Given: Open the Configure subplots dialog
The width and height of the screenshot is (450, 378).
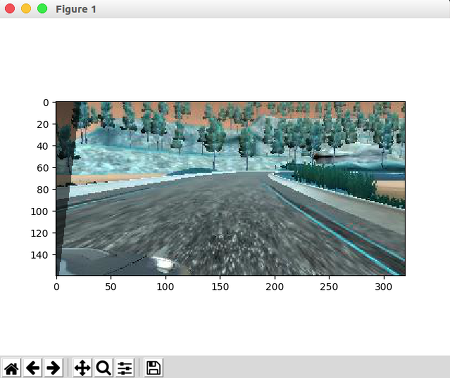Looking at the screenshot, I should coord(124,368).
